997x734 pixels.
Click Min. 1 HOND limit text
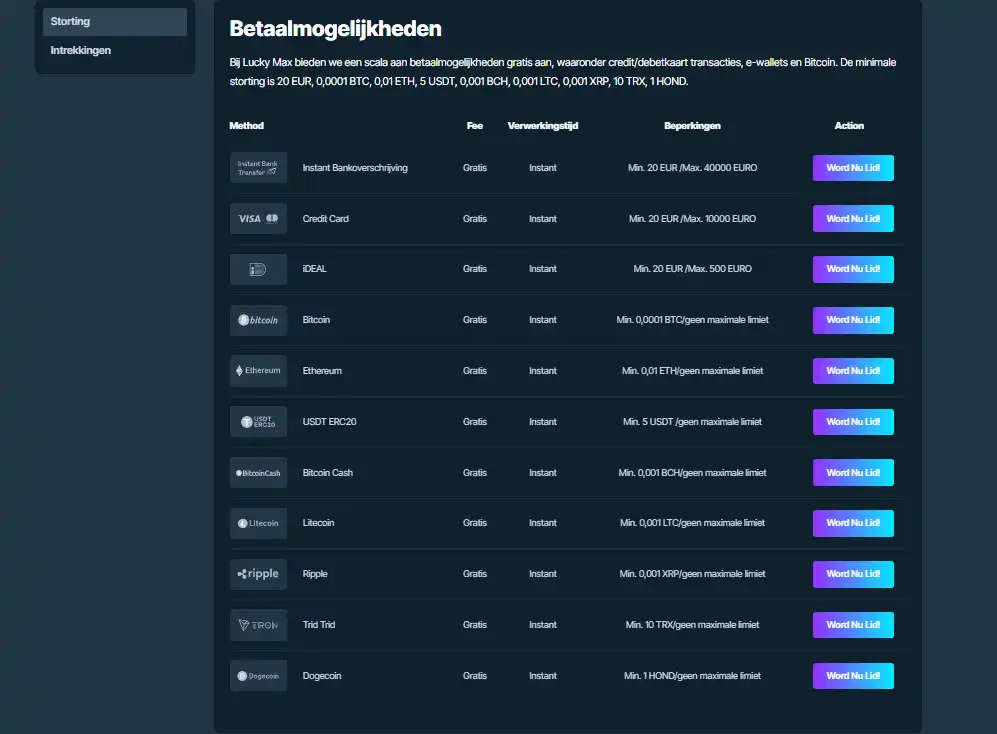point(692,675)
